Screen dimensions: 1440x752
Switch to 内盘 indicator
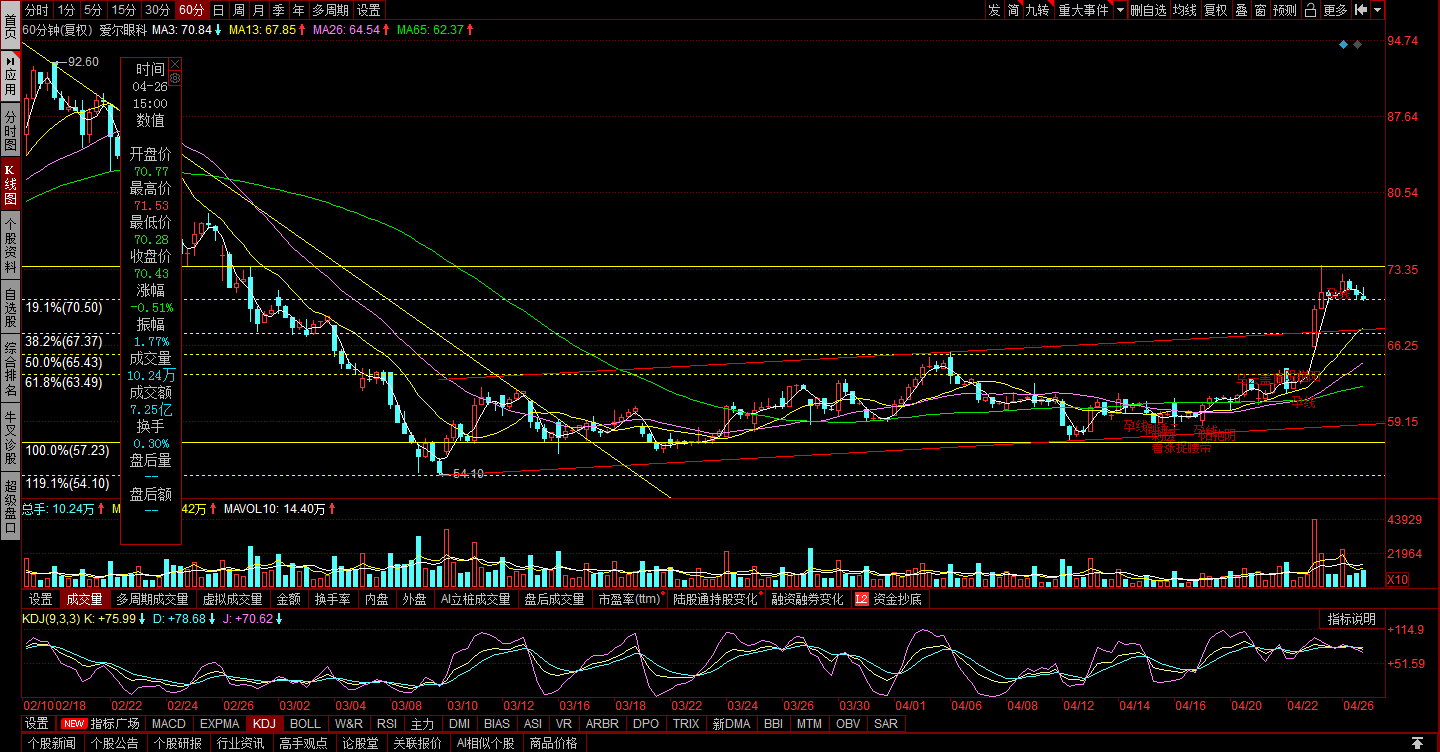[x=376, y=599]
